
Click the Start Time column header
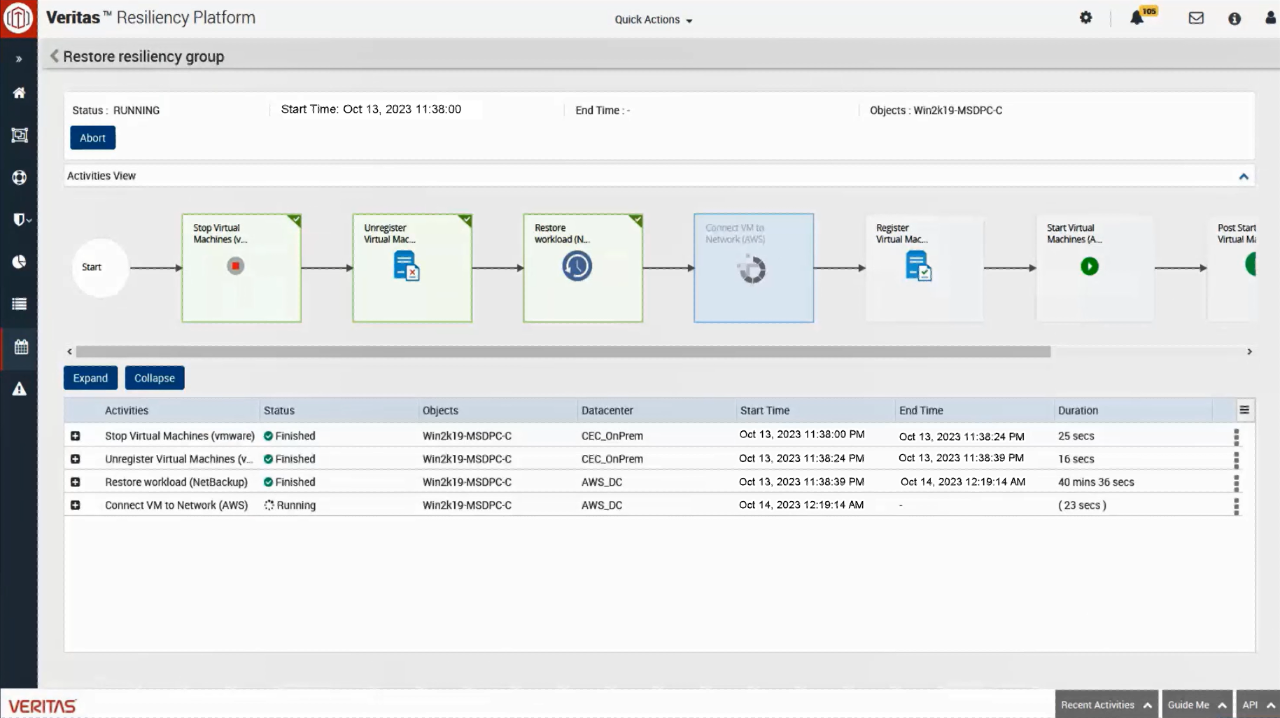[765, 410]
